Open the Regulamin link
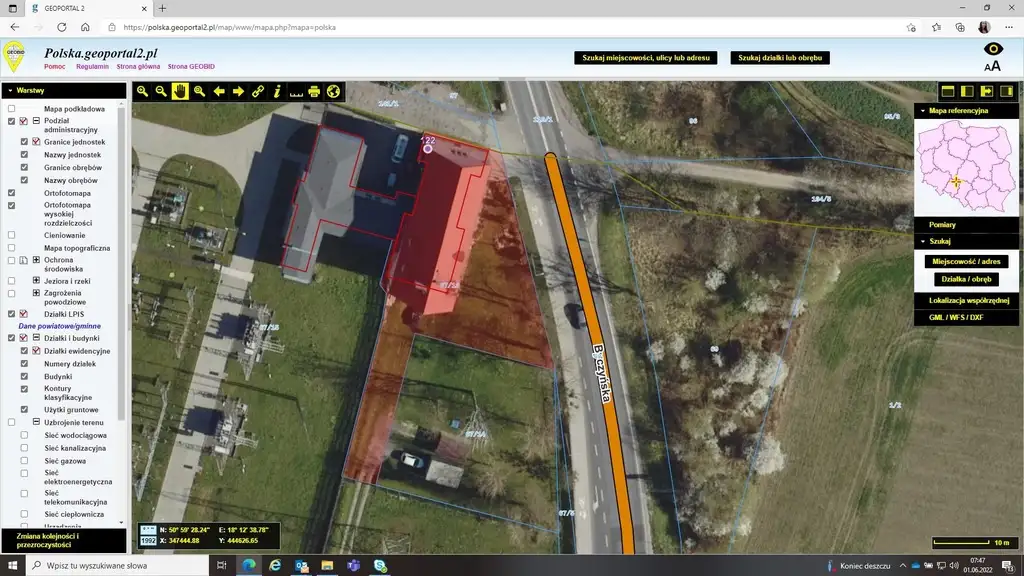 [92, 66]
